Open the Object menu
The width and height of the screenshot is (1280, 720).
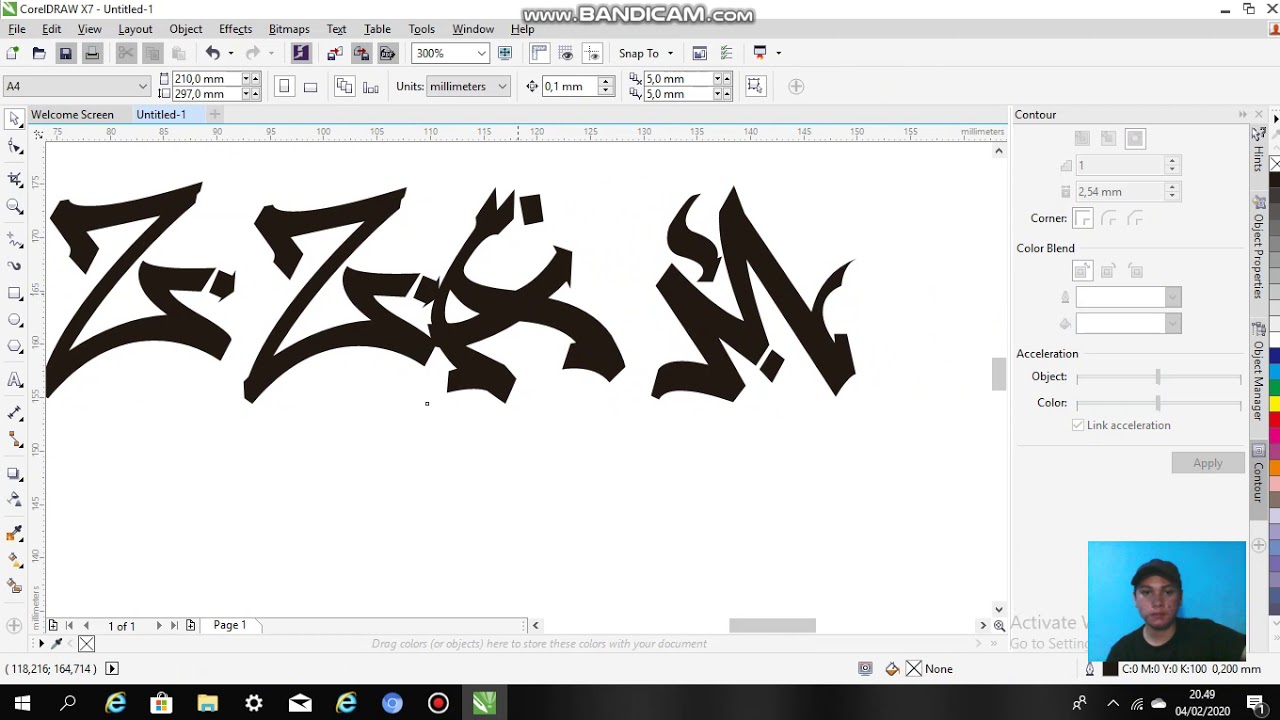185,29
